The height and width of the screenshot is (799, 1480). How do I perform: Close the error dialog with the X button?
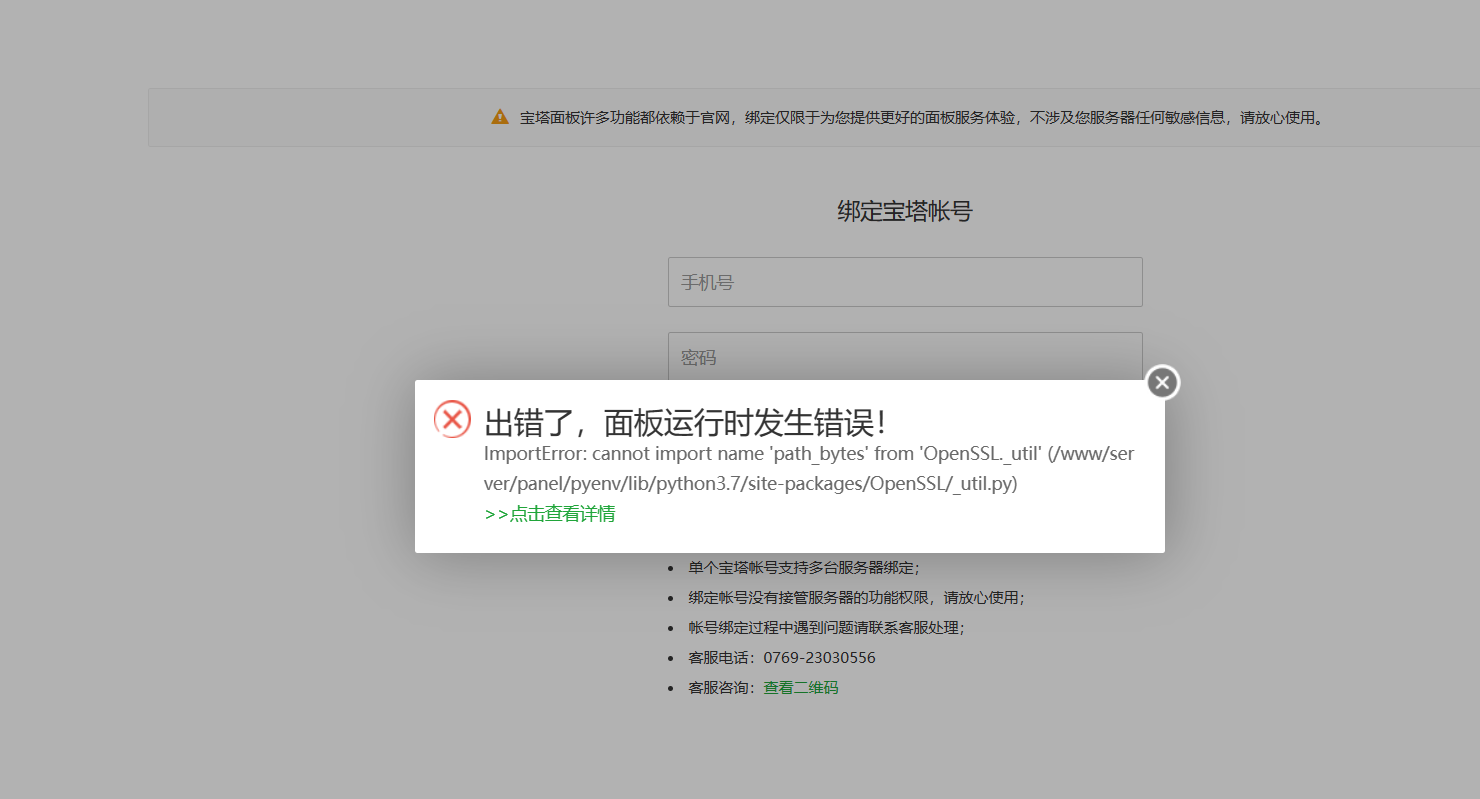point(1162,382)
